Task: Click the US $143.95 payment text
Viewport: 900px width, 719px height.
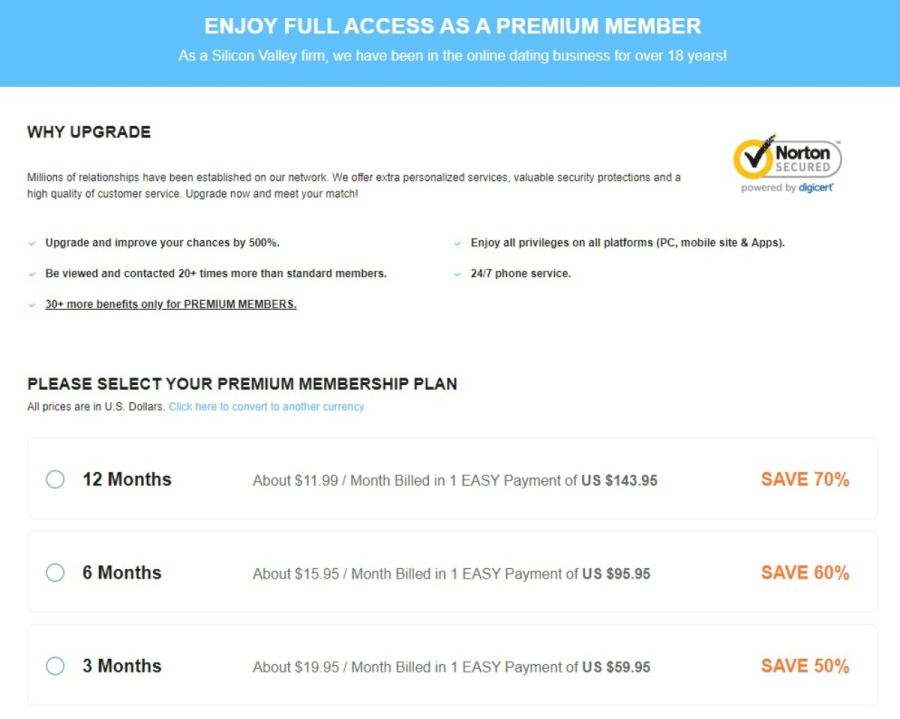Action: click(620, 481)
